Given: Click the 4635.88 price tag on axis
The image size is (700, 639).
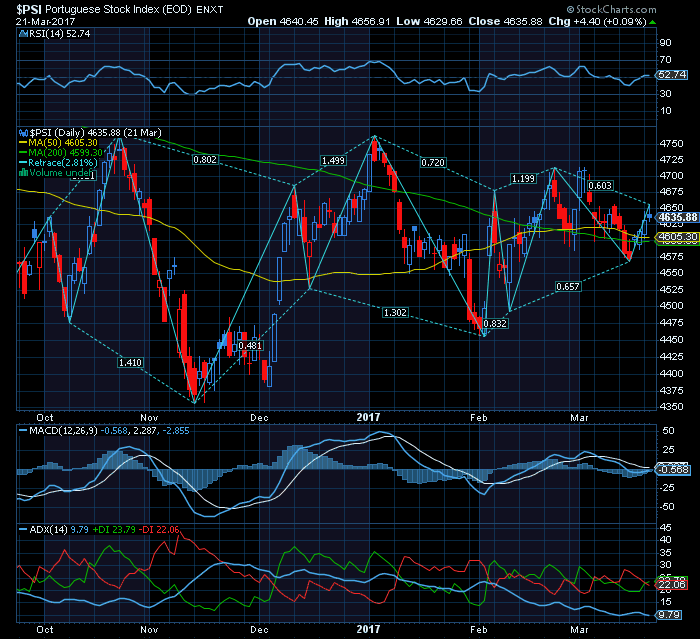Looking at the screenshot, I should 677,217.
